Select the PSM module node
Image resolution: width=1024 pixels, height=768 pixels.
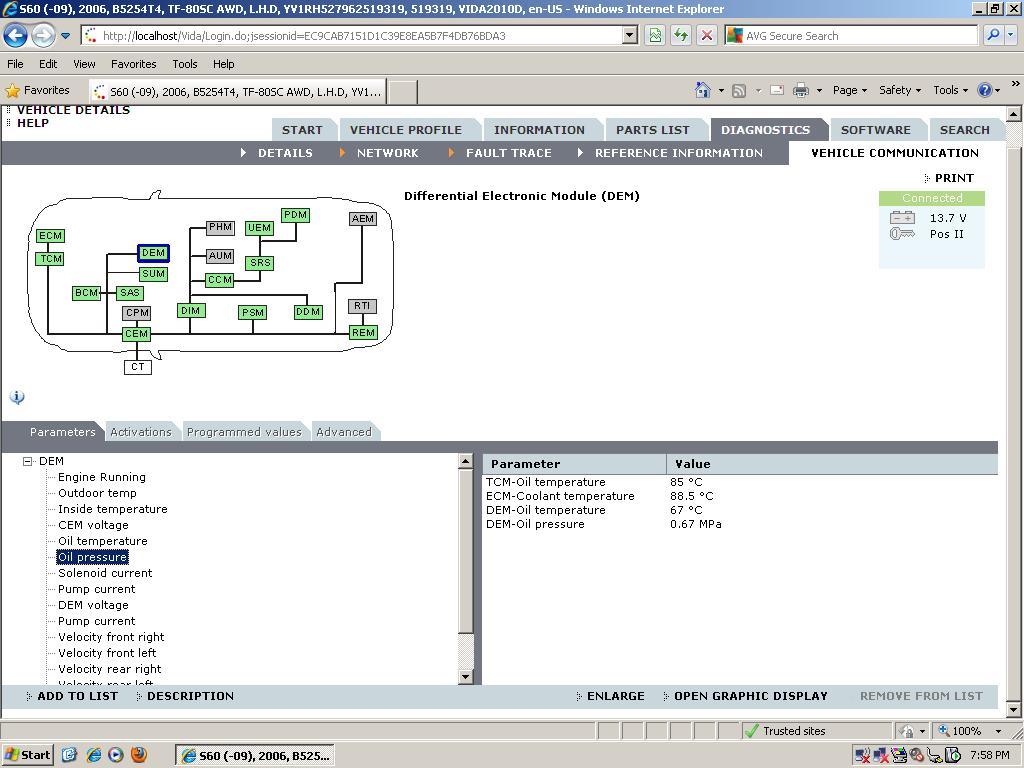click(x=253, y=313)
